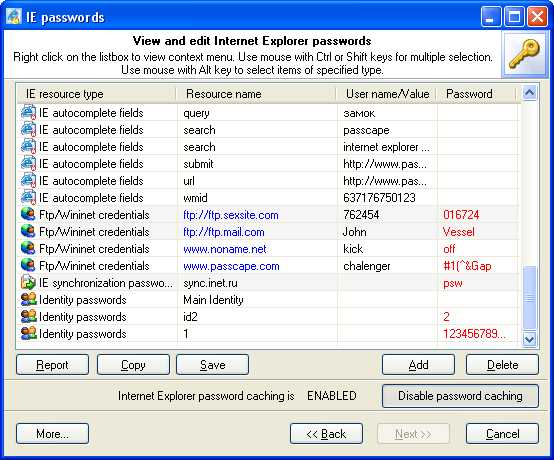Viewport: 554px width, 460px height.
Task: Select the Main Identity resource name
Action: [213, 300]
